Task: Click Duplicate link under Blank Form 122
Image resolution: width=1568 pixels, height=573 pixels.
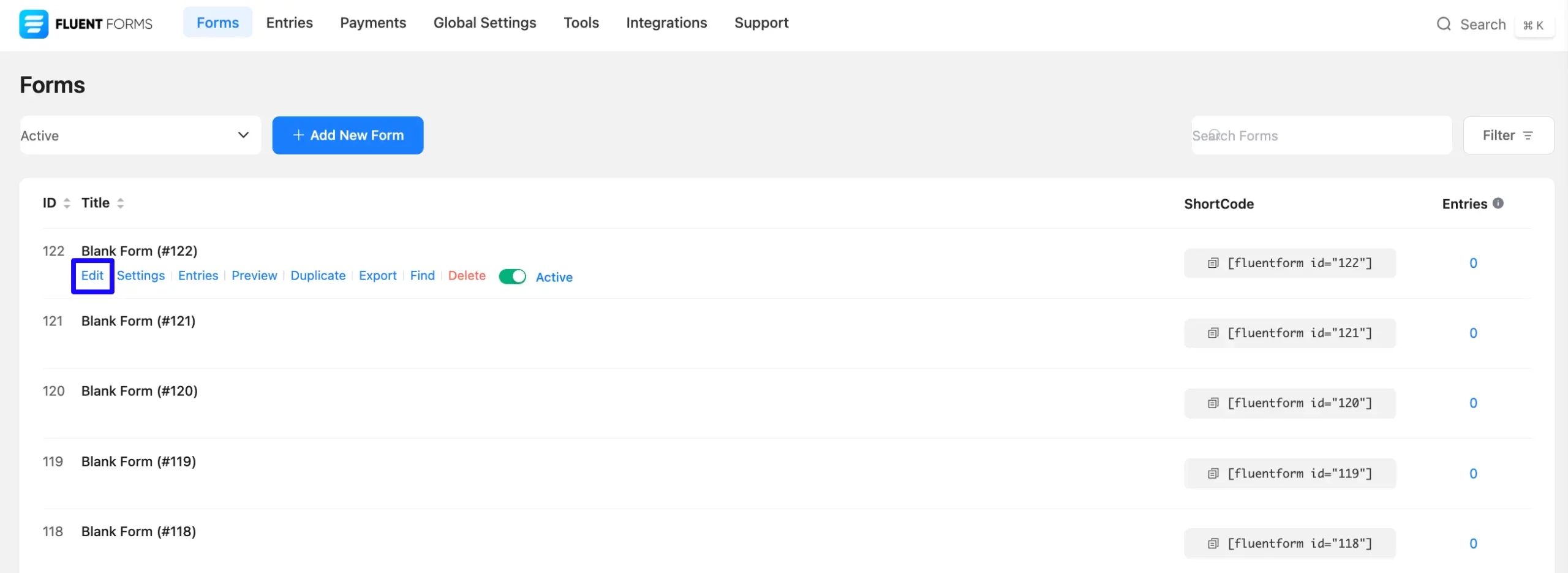Action: pos(318,276)
